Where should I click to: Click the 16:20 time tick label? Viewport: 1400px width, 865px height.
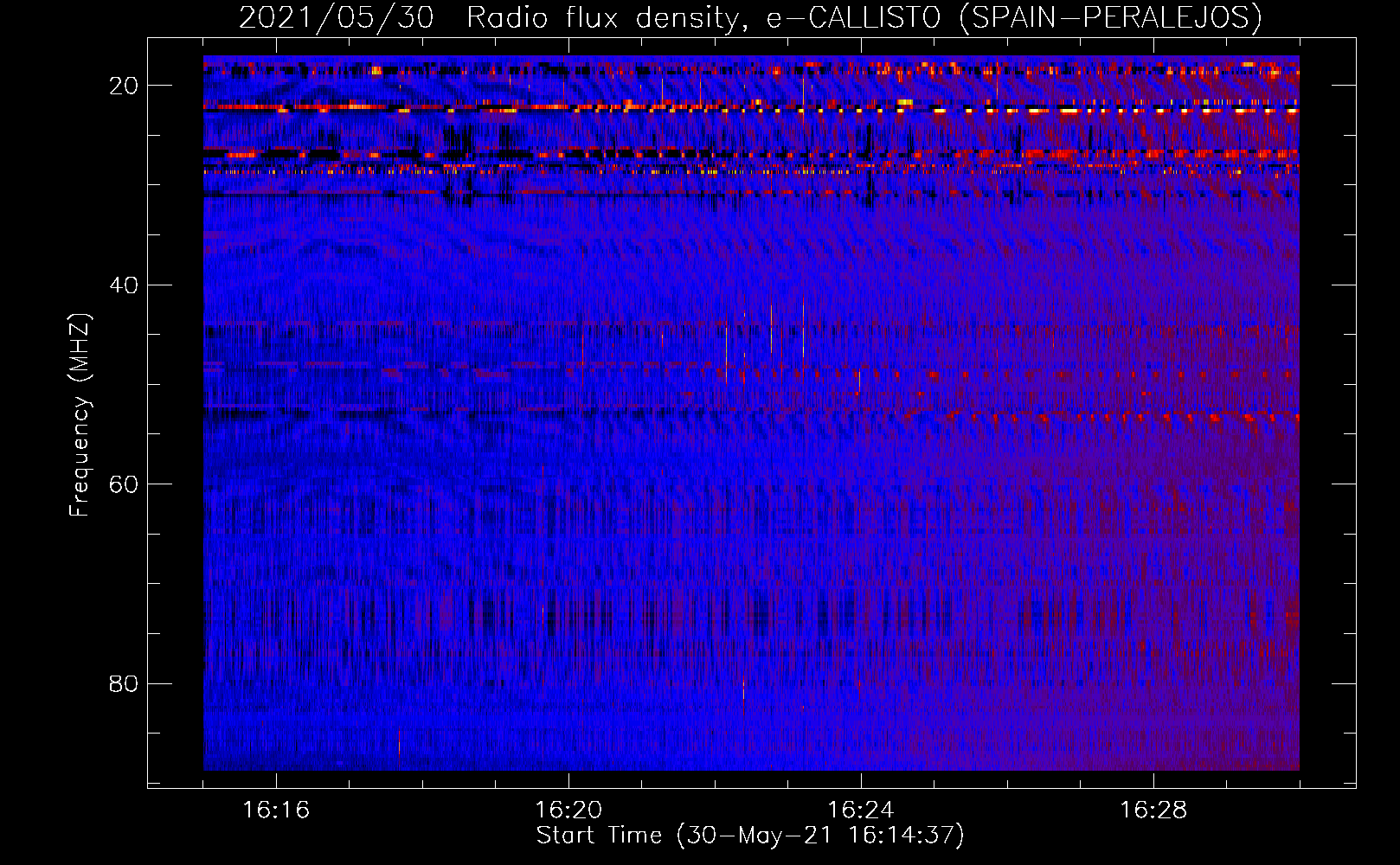568,810
